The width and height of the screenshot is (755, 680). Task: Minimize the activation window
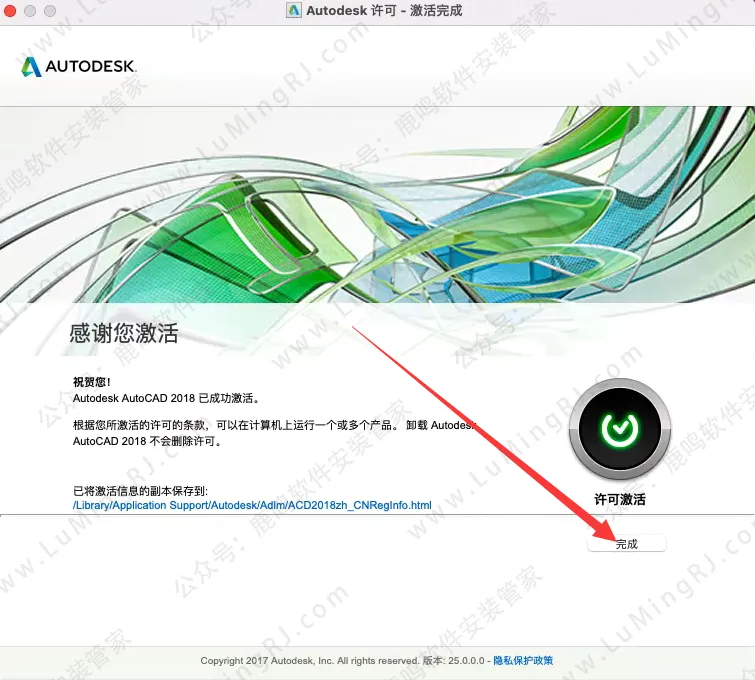(30, 11)
